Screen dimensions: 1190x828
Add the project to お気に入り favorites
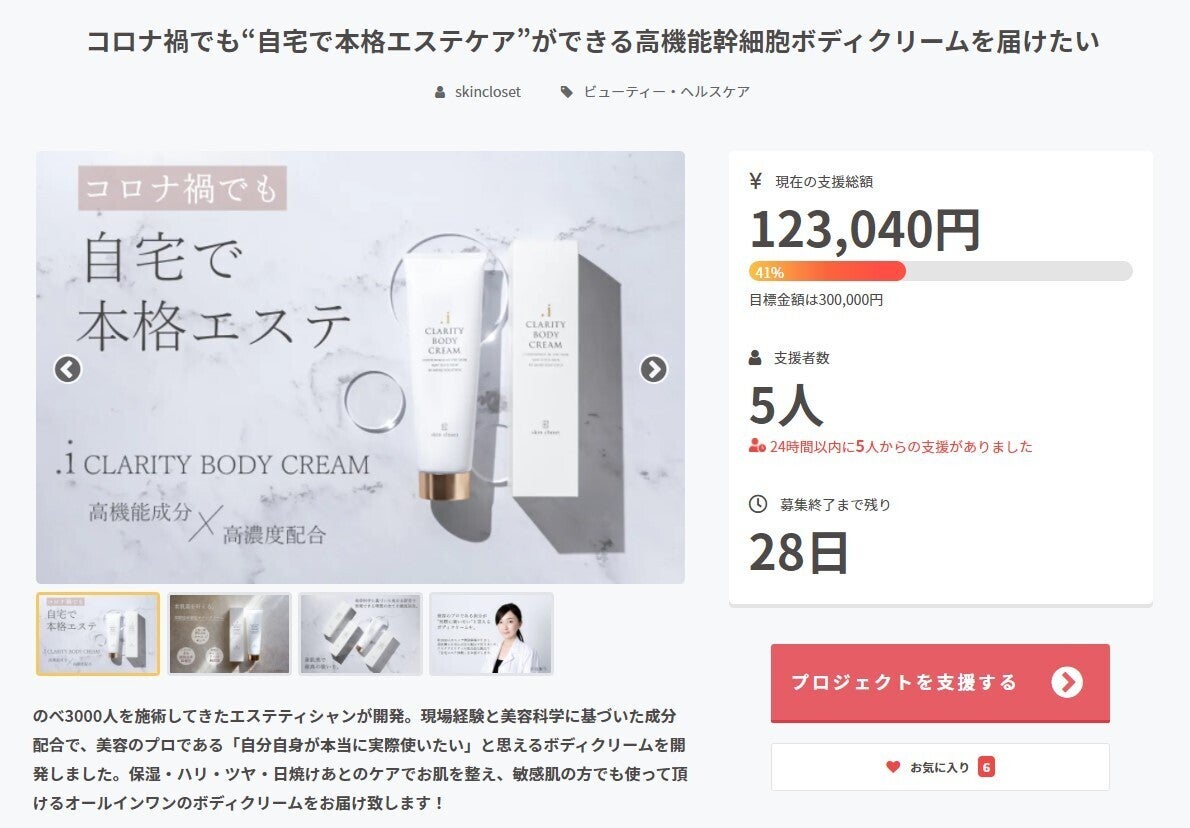pos(940,767)
